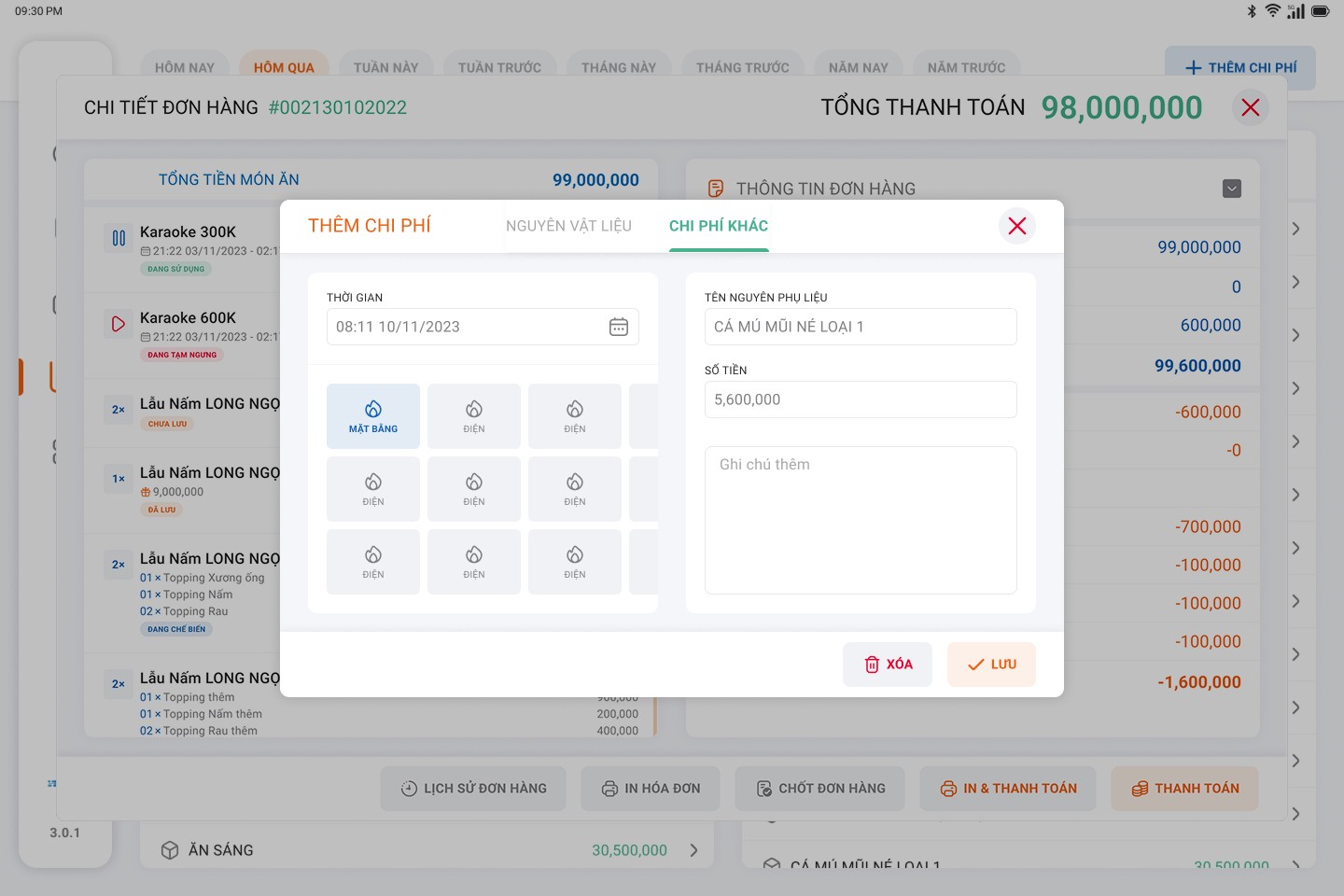Expand the ĂN SÁNG row chevron
Image resolution: width=1344 pixels, height=896 pixels.
point(693,850)
